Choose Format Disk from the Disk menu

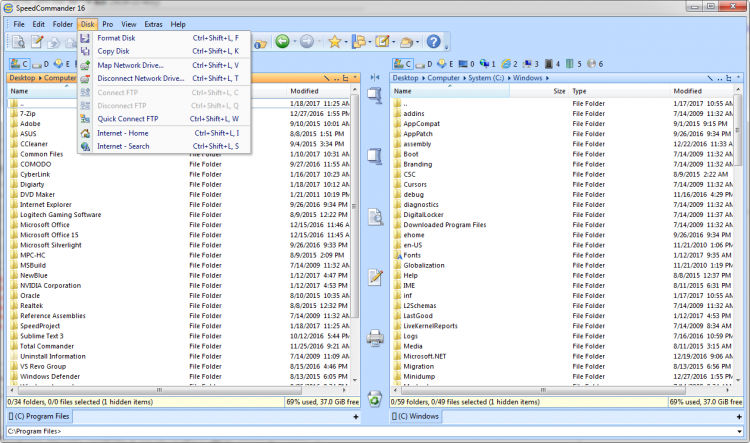[165, 38]
